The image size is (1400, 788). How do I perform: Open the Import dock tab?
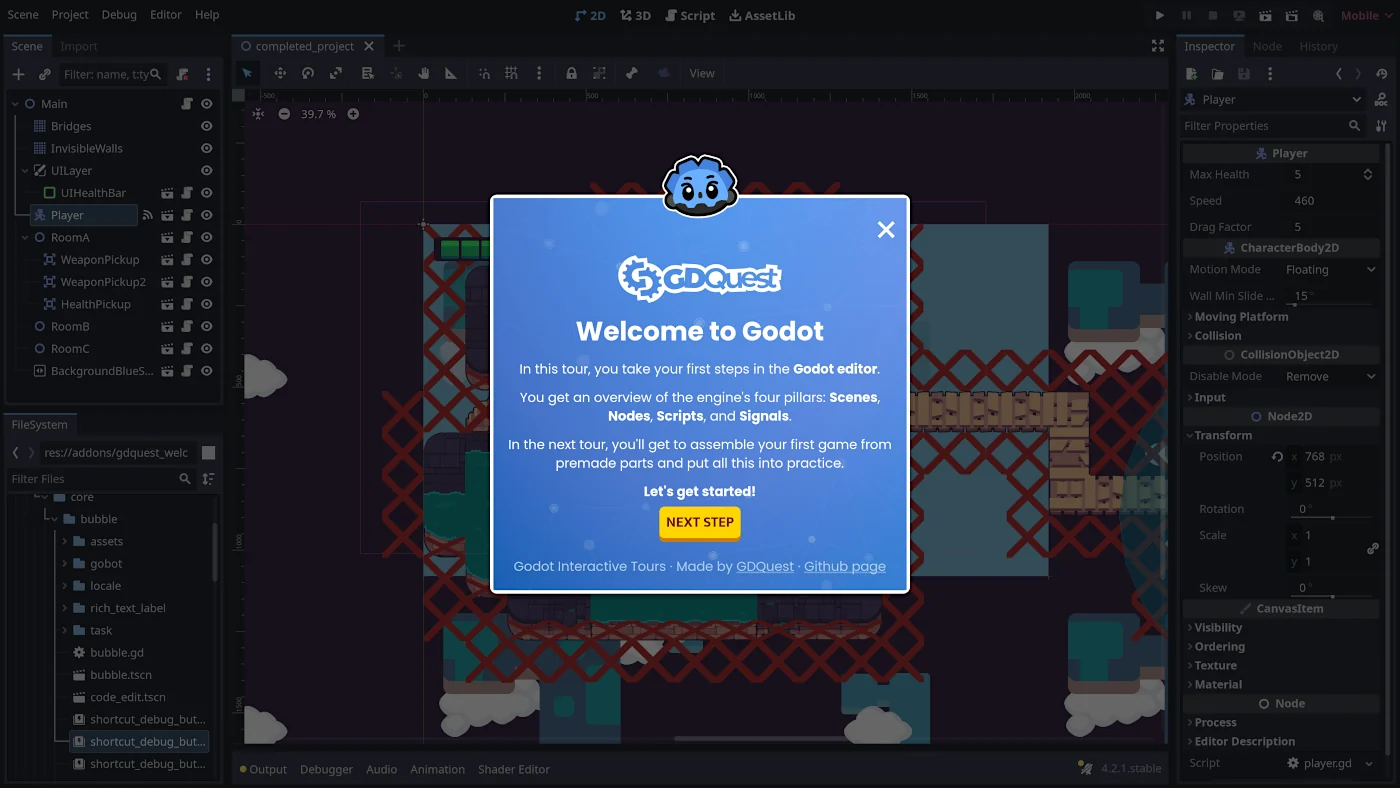(x=79, y=46)
